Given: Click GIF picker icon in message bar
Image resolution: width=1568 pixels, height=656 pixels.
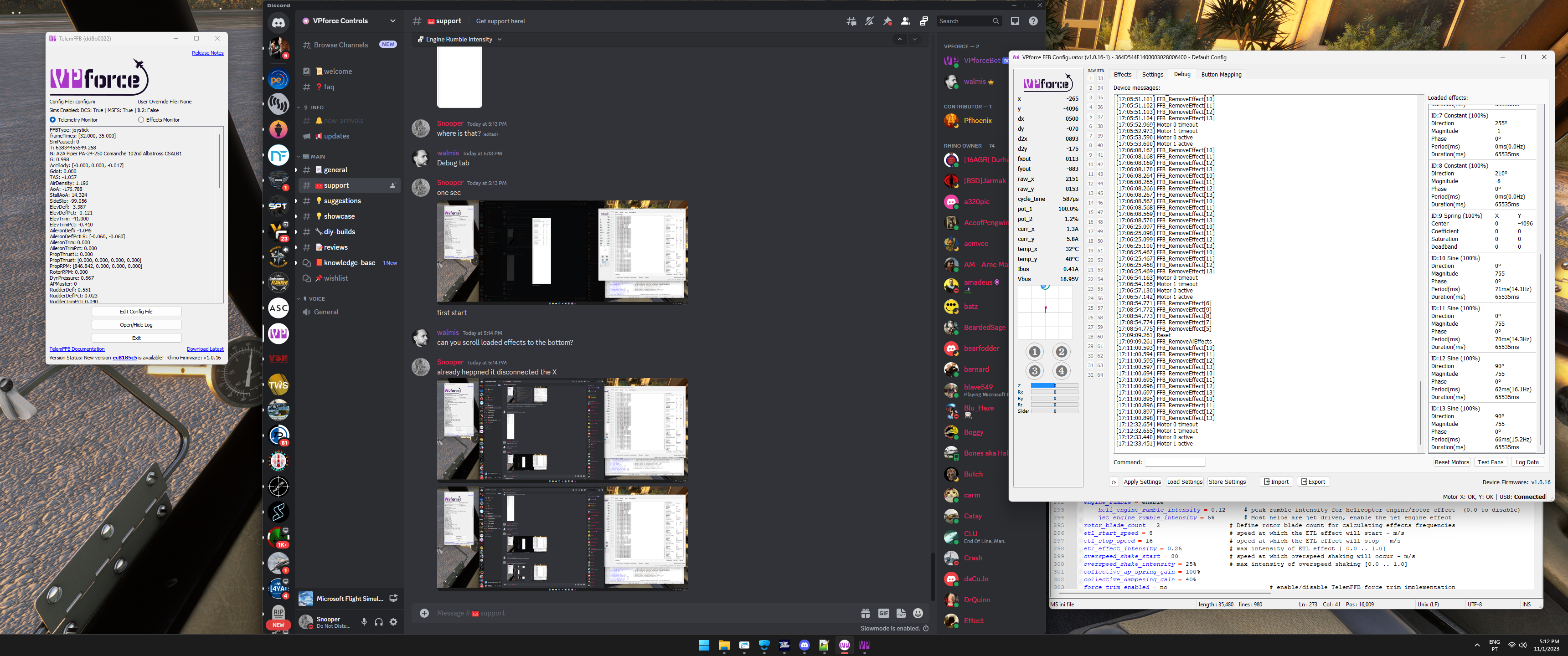Looking at the screenshot, I should click(883, 613).
